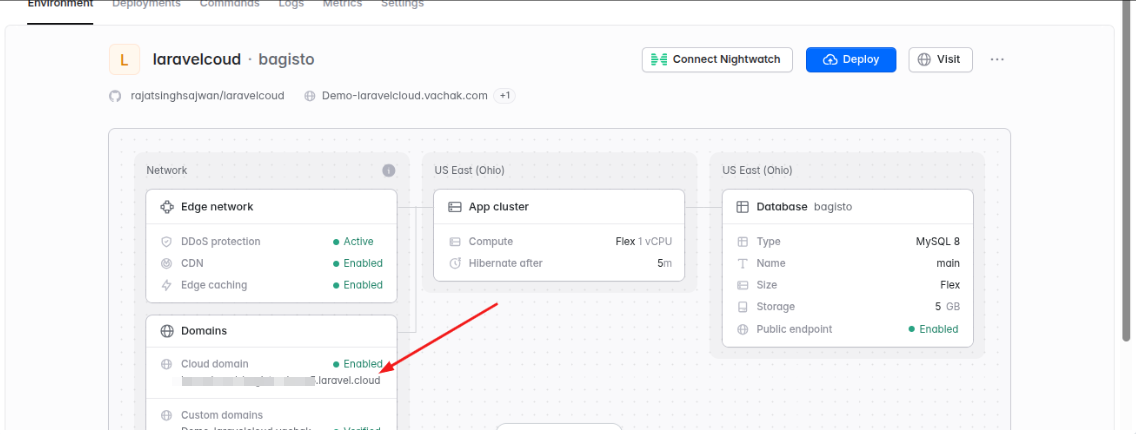
Task: Click the blue Deploy button
Action: pyautogui.click(x=851, y=59)
